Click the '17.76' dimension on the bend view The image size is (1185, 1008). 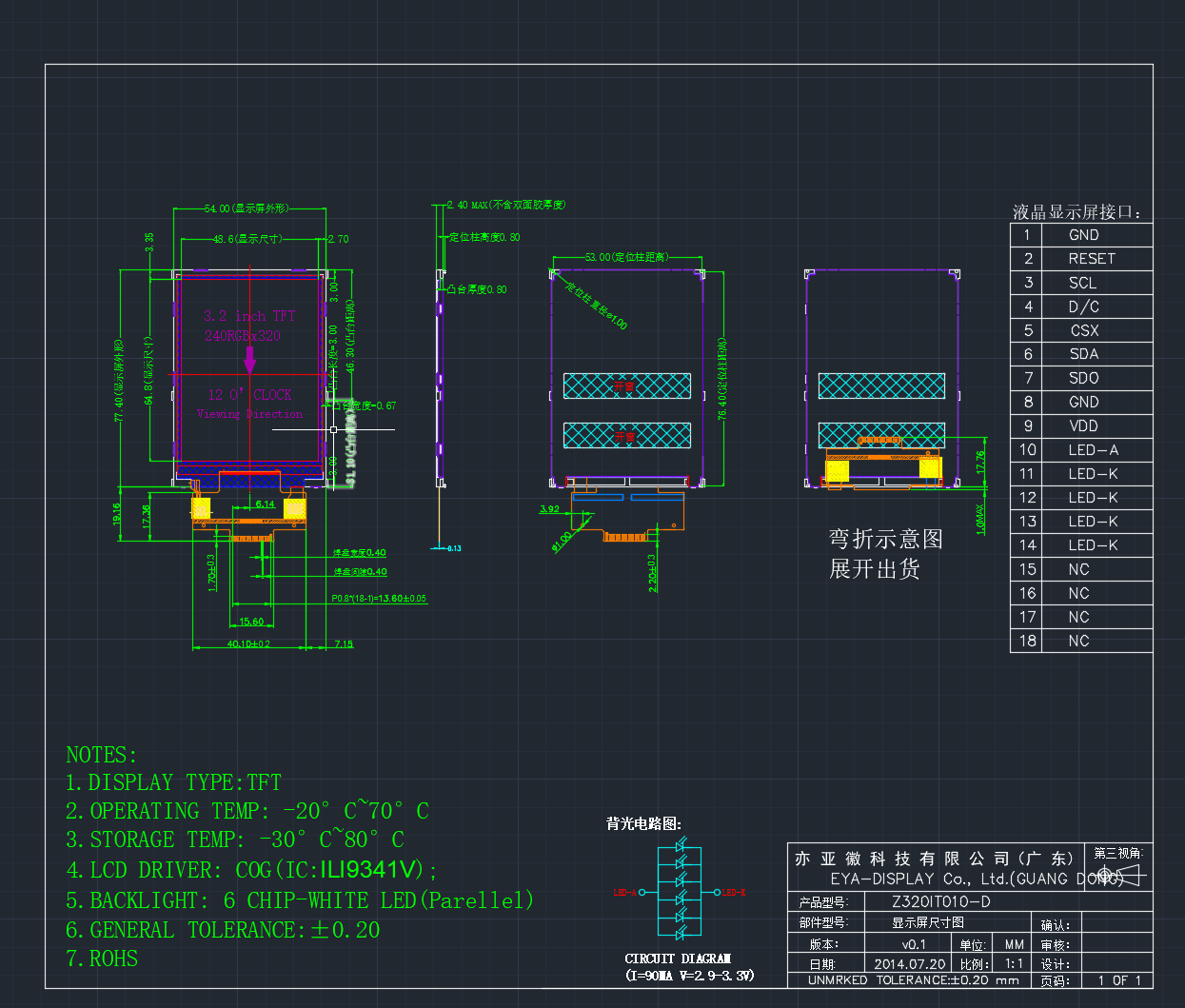(981, 462)
